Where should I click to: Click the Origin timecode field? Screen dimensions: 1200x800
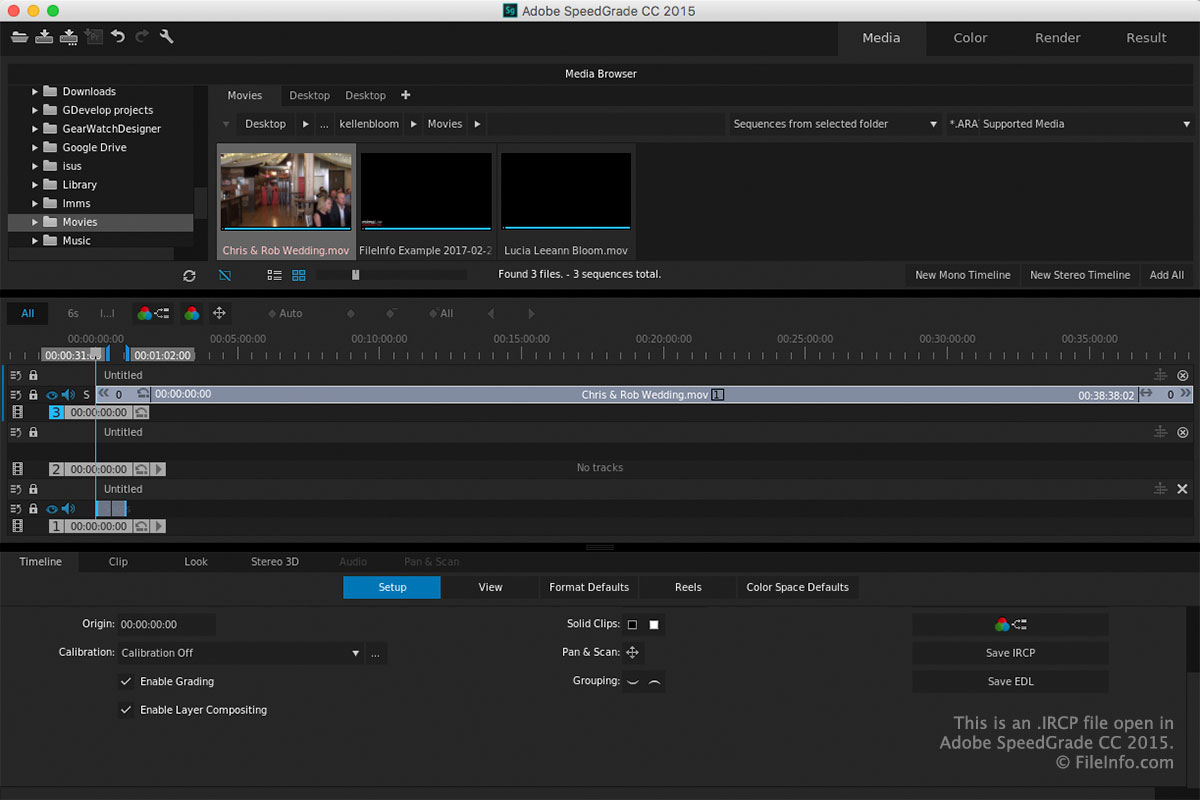pos(166,624)
